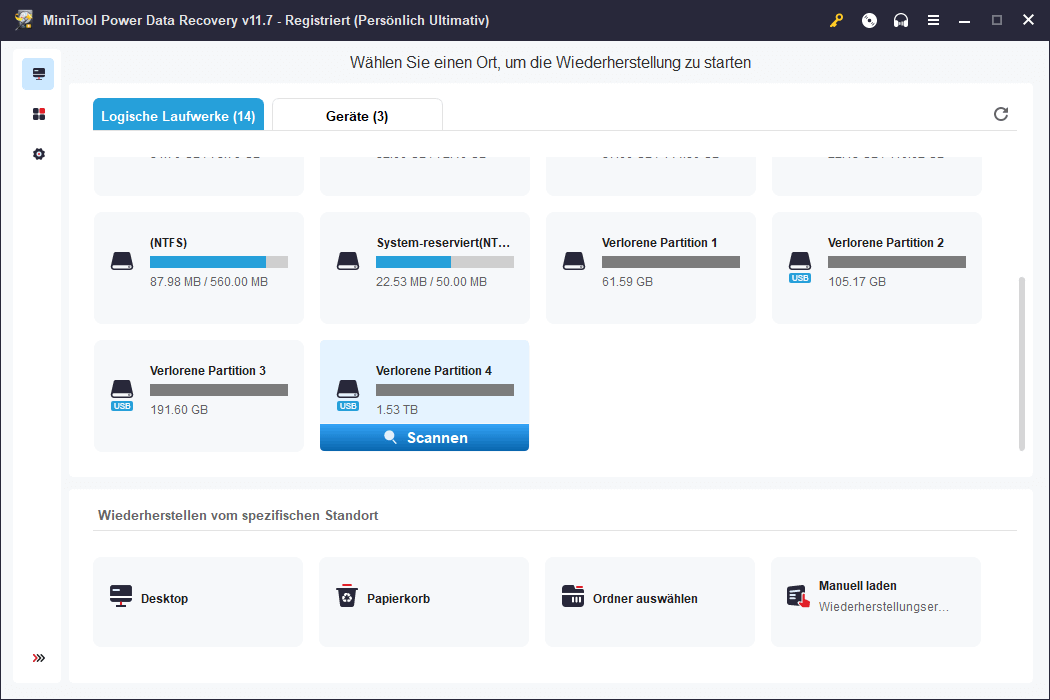Image resolution: width=1050 pixels, height=700 pixels.
Task: Click the Papierkorb recycle bin icon
Action: tap(347, 596)
